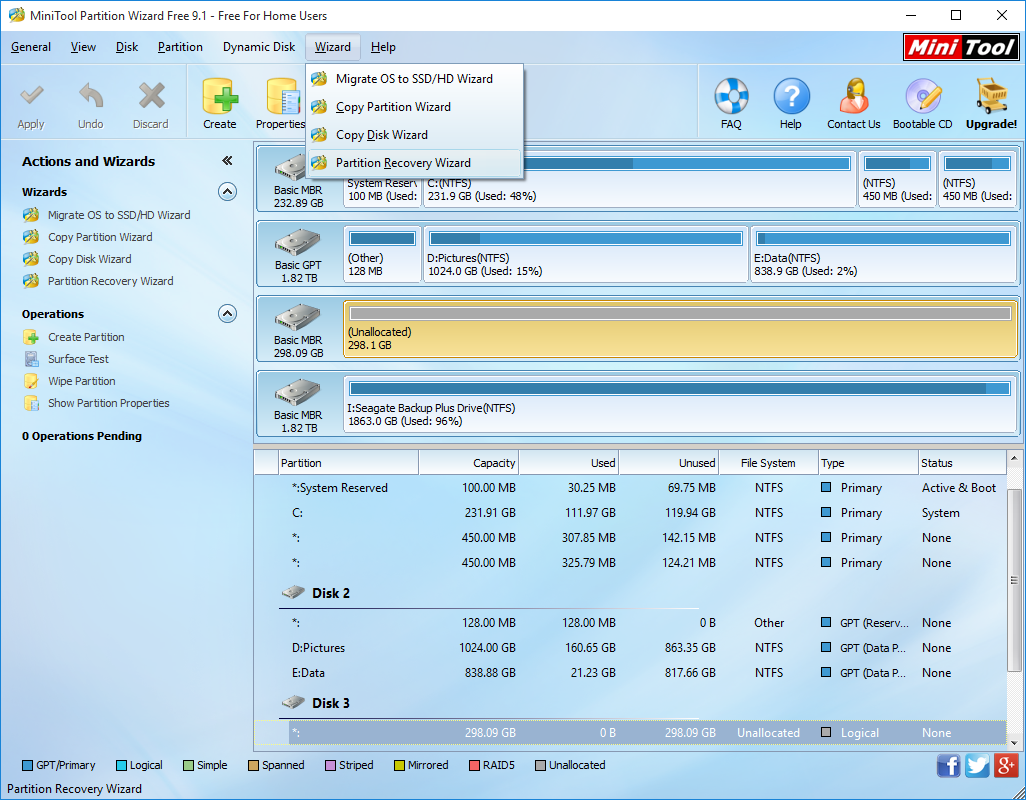
Task: Select D:Pictures(NTFS) partition block
Action: pyautogui.click(x=586, y=254)
